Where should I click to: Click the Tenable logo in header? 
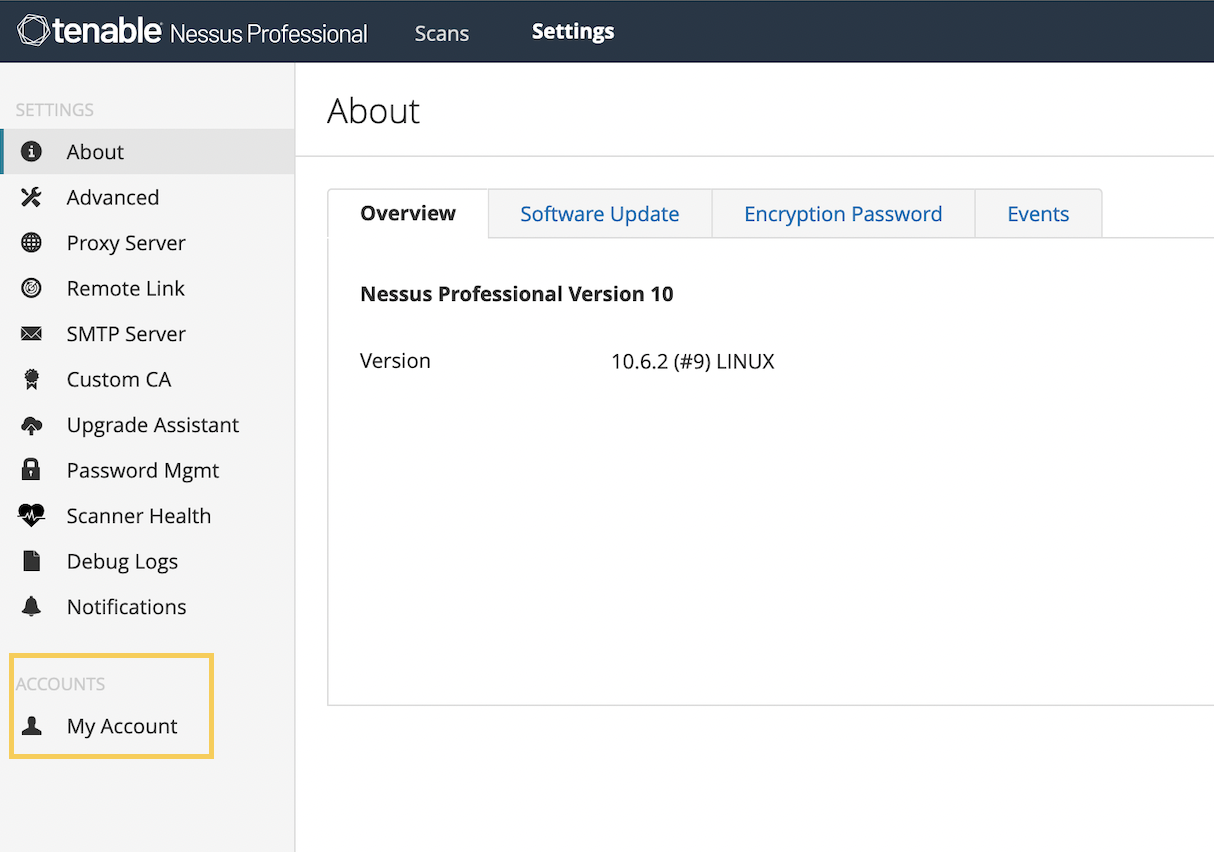[x=90, y=31]
